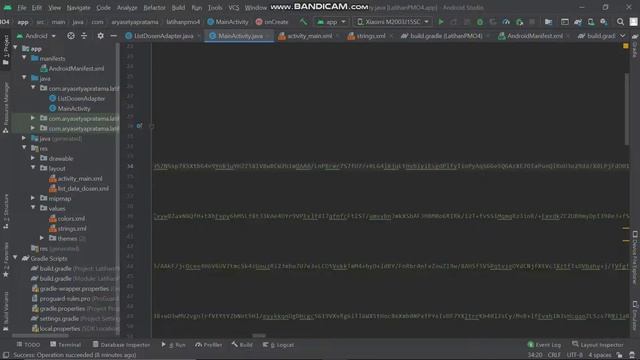Collapse the layout folder

coord(33,168)
